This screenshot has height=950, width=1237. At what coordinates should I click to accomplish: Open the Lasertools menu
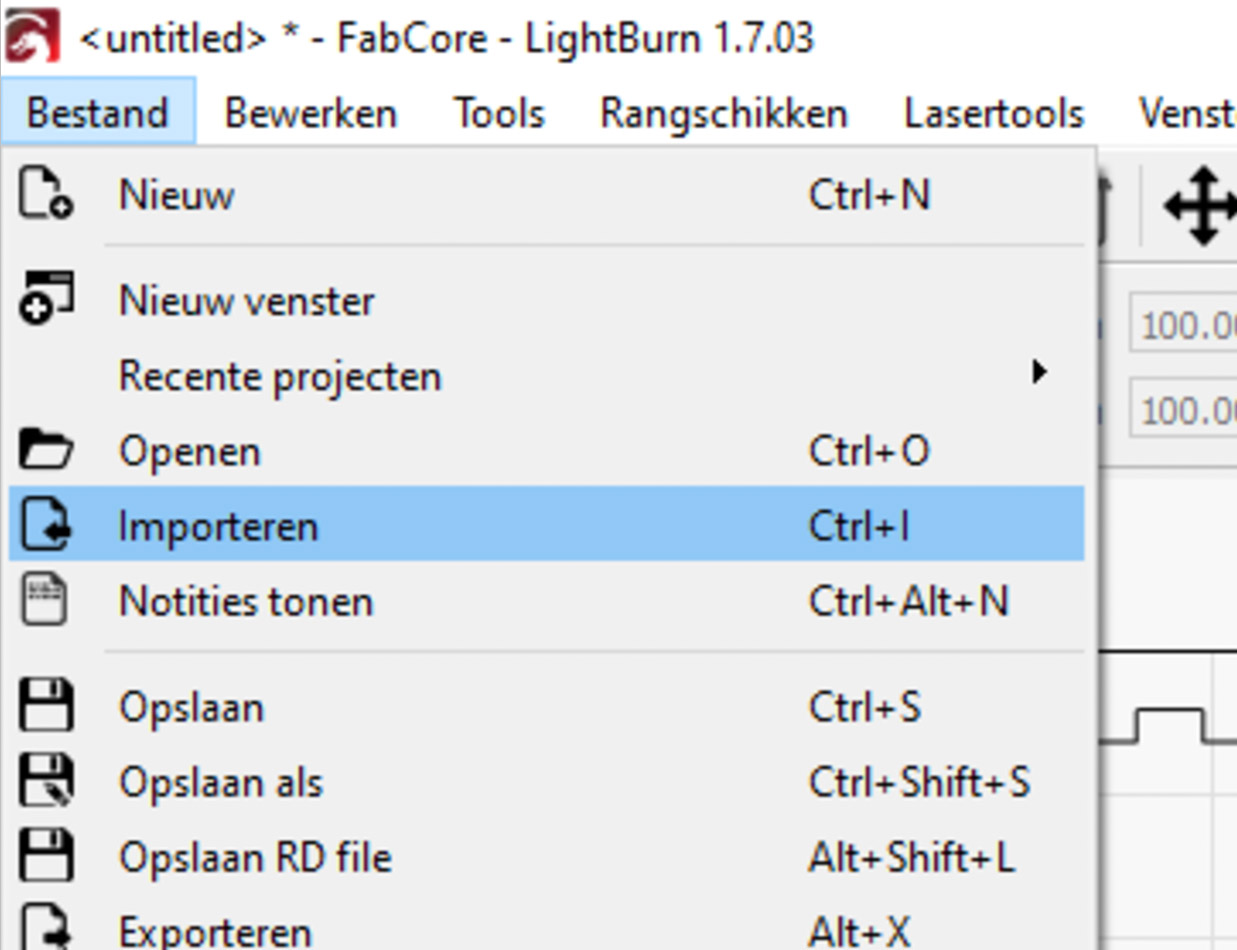[x=994, y=113]
